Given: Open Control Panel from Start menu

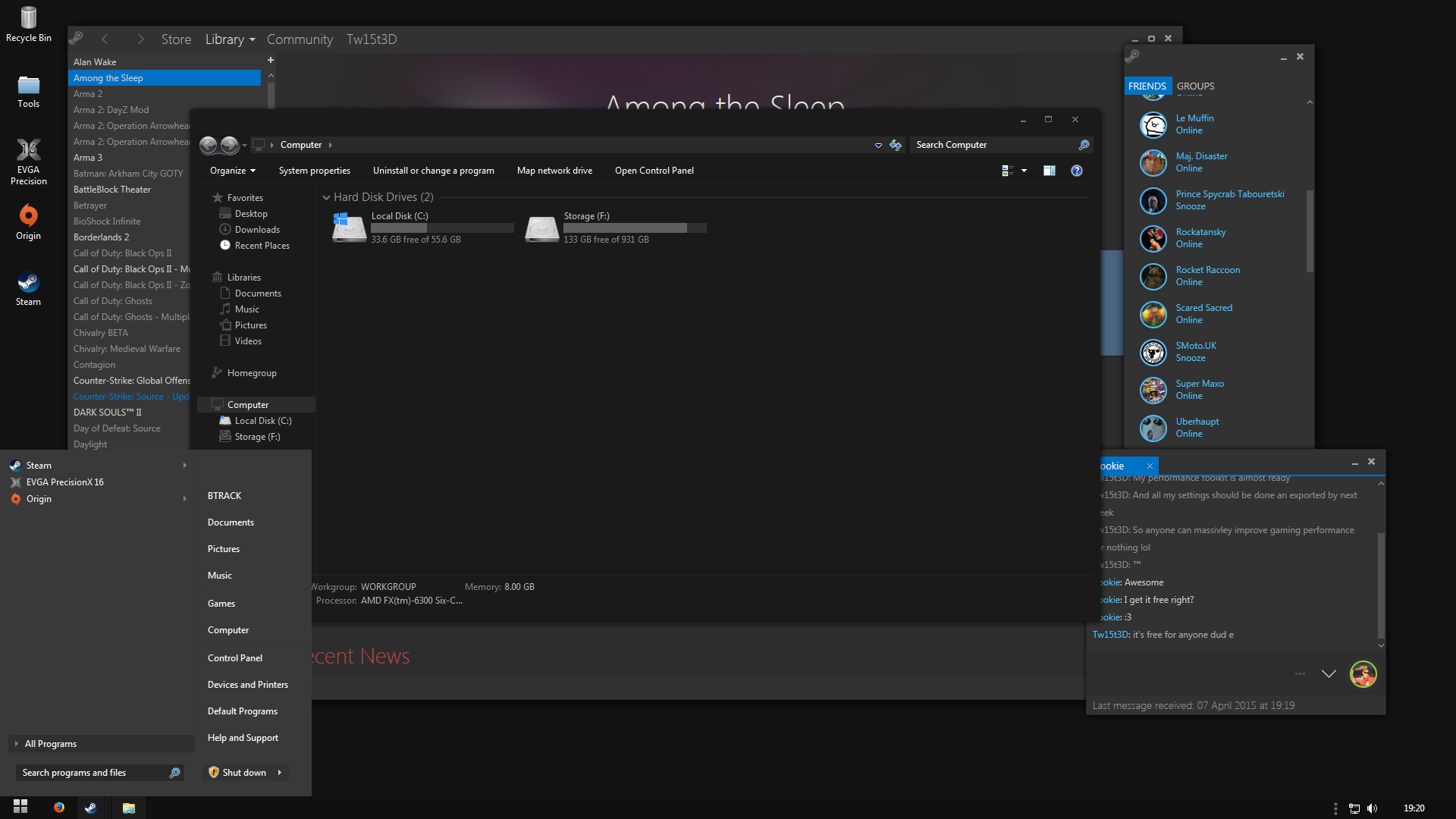Looking at the screenshot, I should (235, 658).
